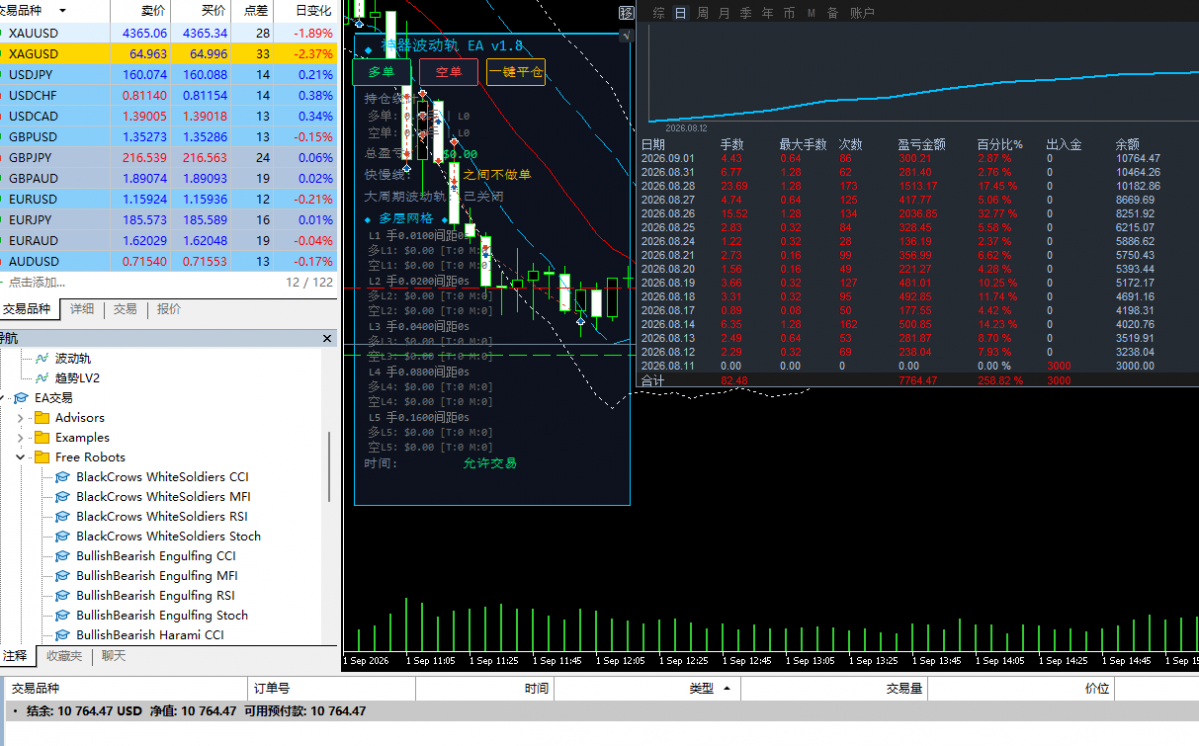Toggle the √ collapse box on EA panel

point(626,35)
